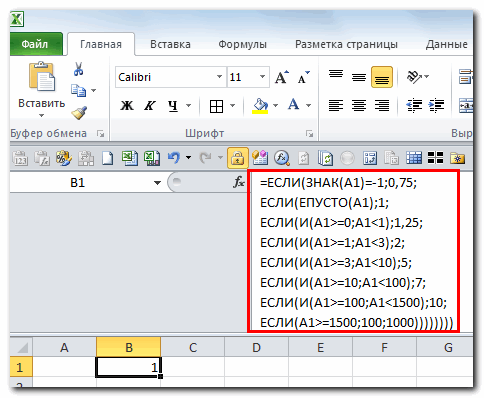The height and width of the screenshot is (398, 484).
Task: Open the underline style dropdown arrow
Action: click(x=189, y=106)
